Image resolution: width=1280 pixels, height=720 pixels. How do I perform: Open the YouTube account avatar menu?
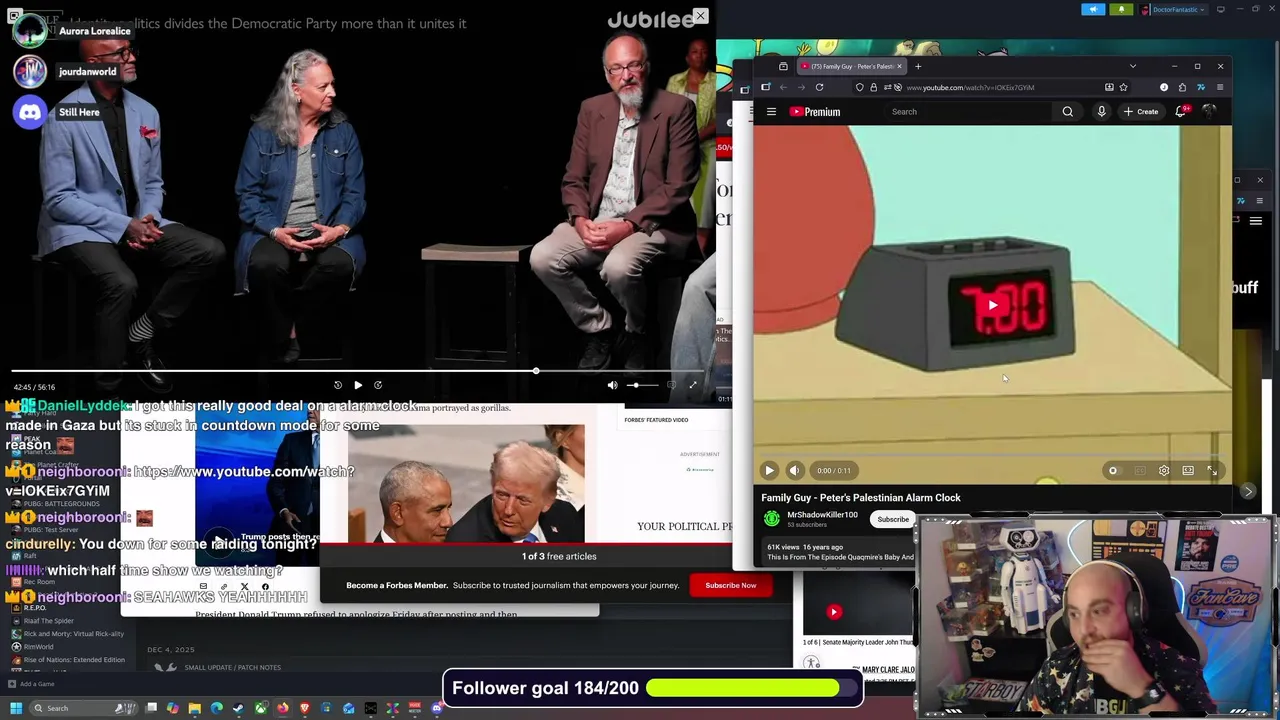tap(1210, 111)
